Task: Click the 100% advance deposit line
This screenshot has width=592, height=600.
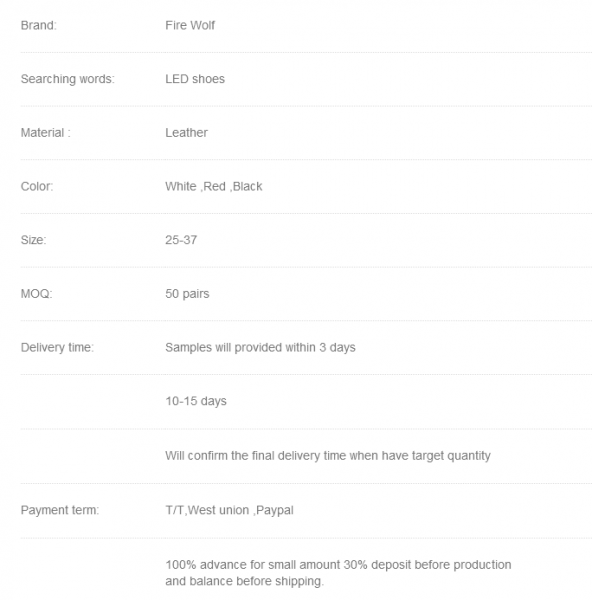Action: pos(338,565)
